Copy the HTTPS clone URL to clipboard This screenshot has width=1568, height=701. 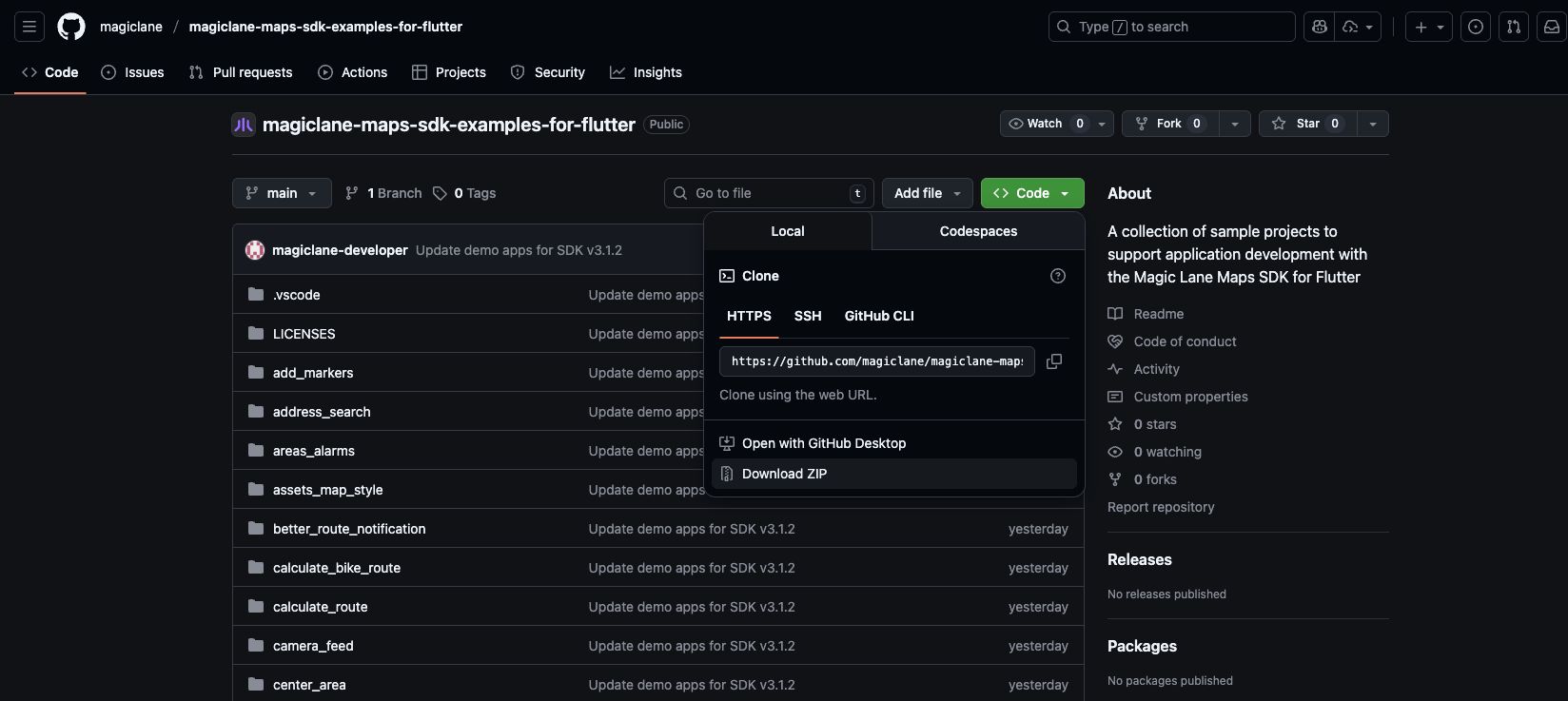click(1054, 361)
